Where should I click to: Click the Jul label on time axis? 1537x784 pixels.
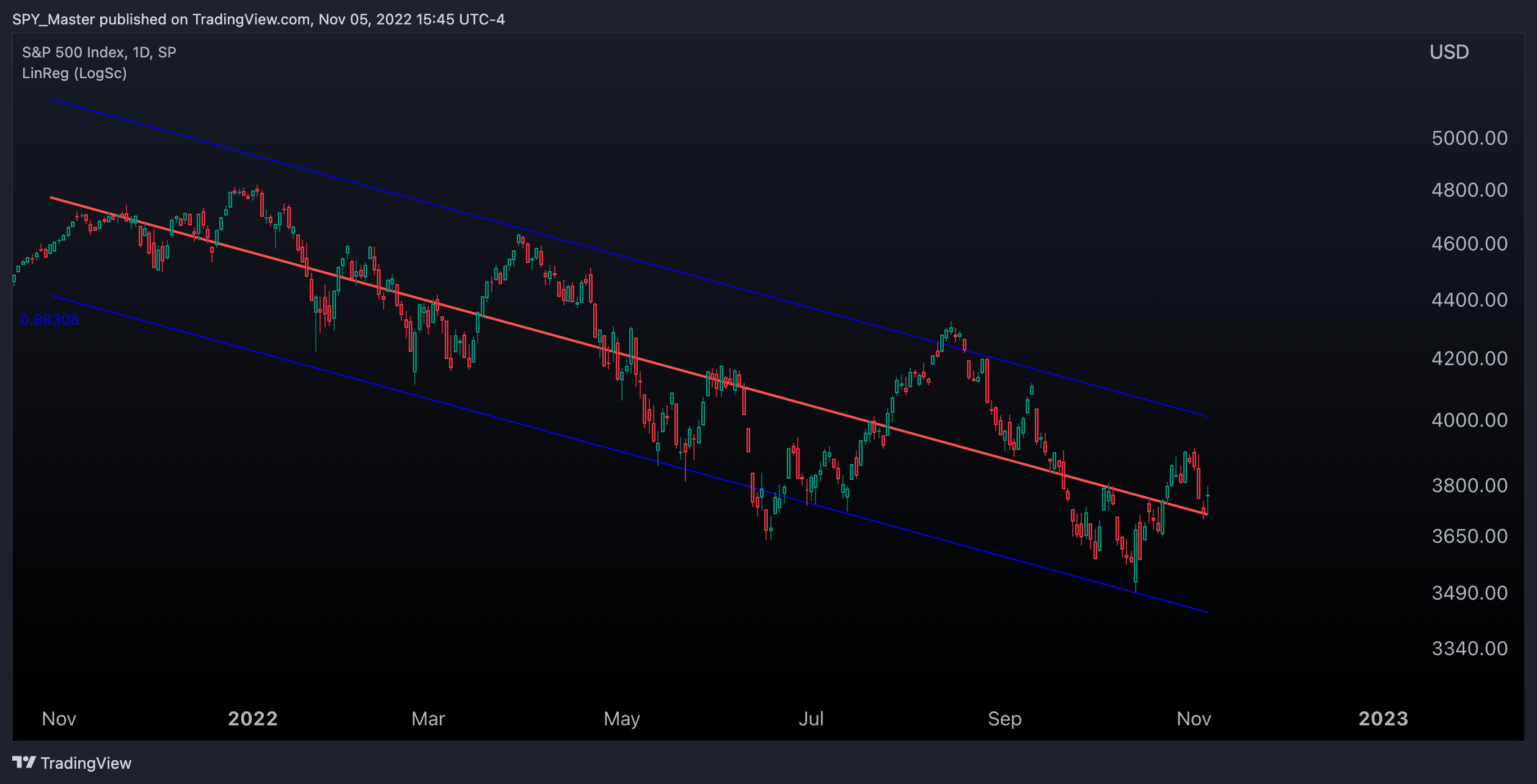811,719
